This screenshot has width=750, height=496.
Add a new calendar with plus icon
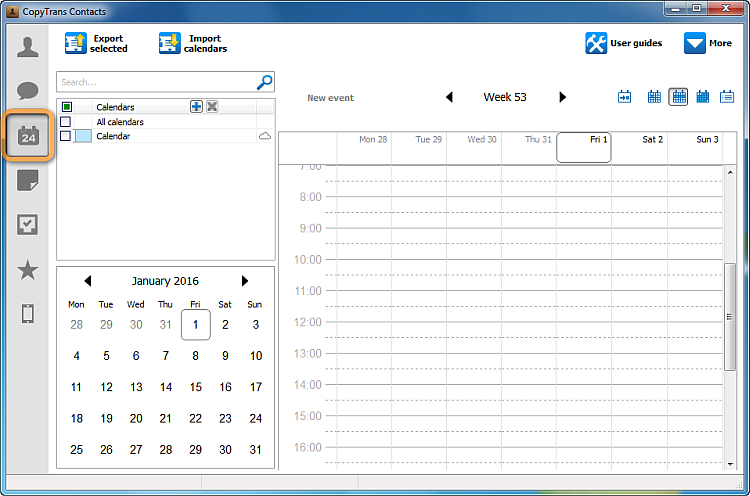click(x=196, y=107)
